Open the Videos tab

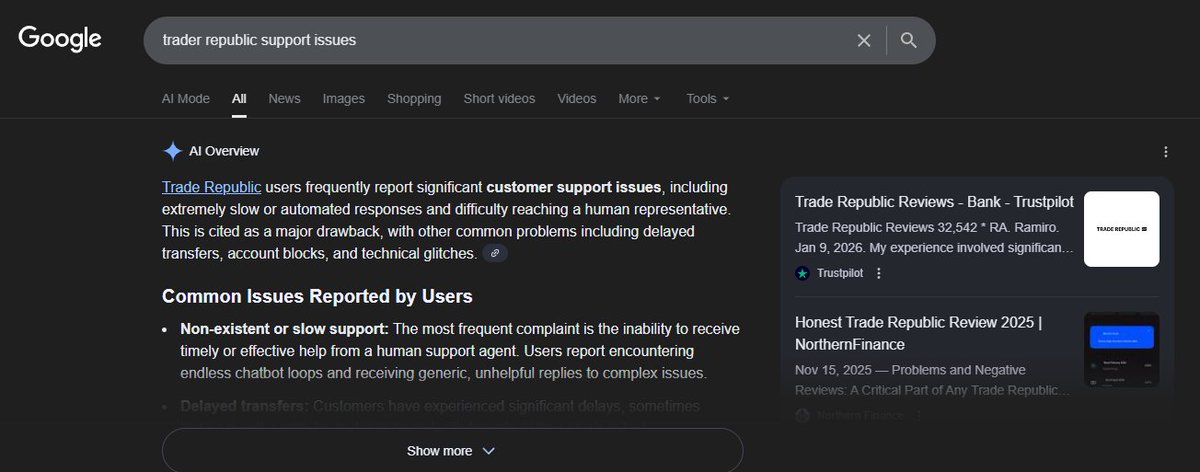coord(577,98)
